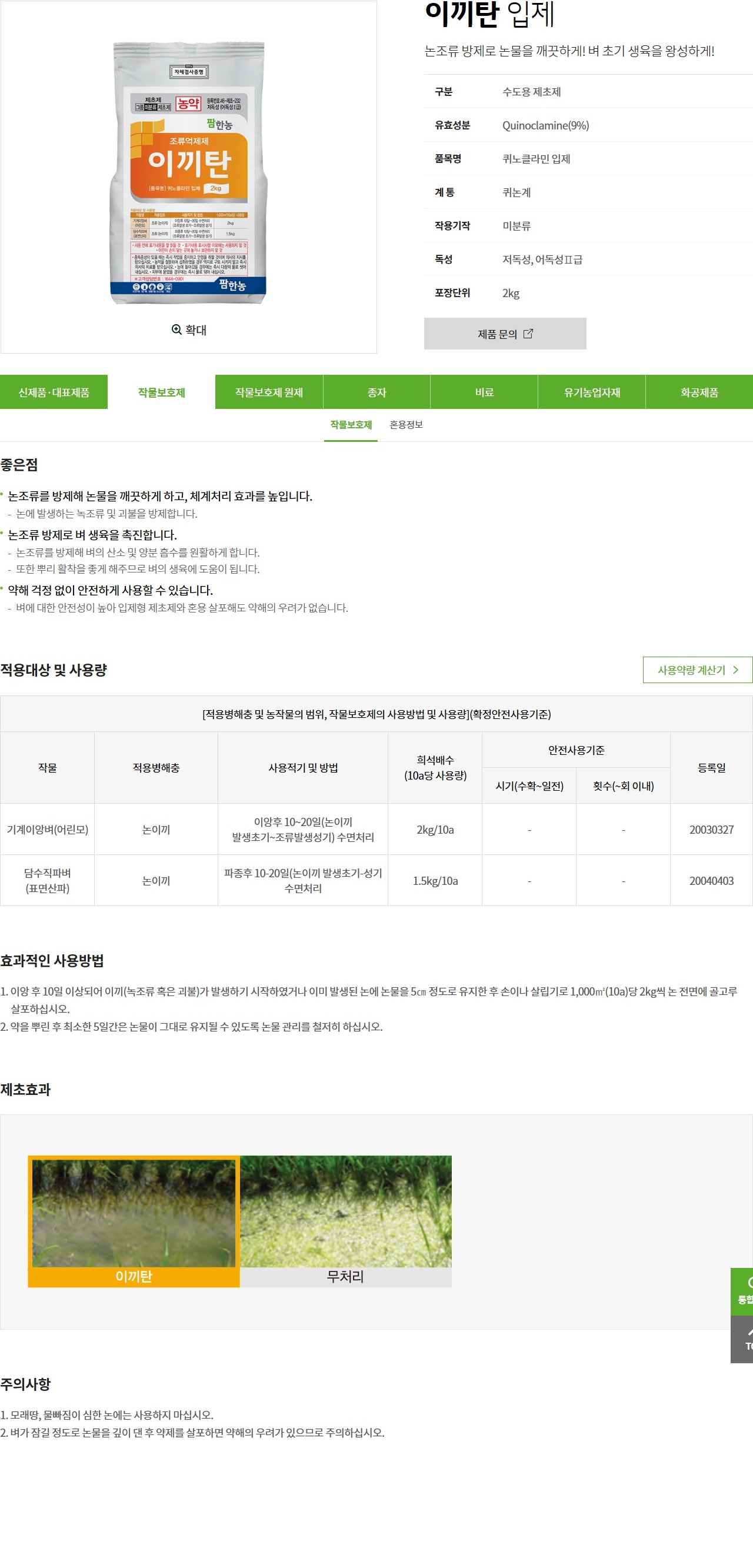Image resolution: width=753 pixels, height=1568 pixels.
Task: Click the chevron arrow on 사용약량 계산기
Action: coord(735,670)
